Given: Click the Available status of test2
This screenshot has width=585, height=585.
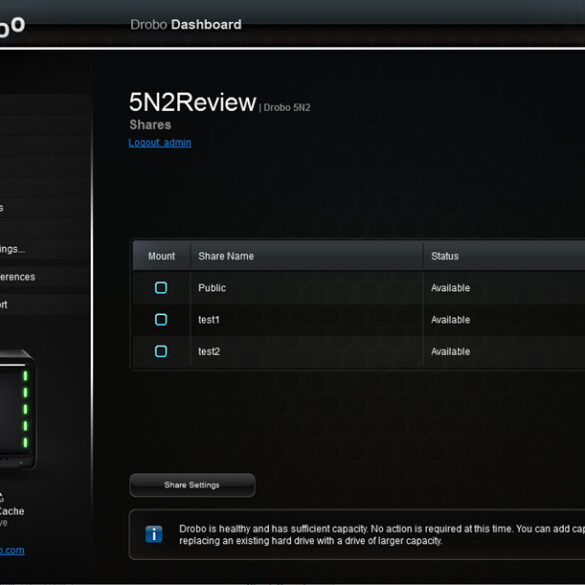Looking at the screenshot, I should point(450,351).
